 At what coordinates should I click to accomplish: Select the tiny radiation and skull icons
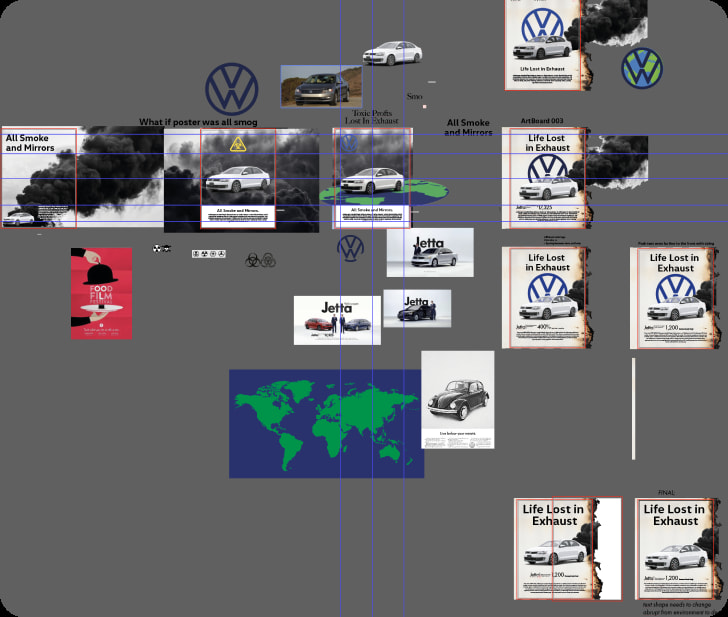pos(162,248)
